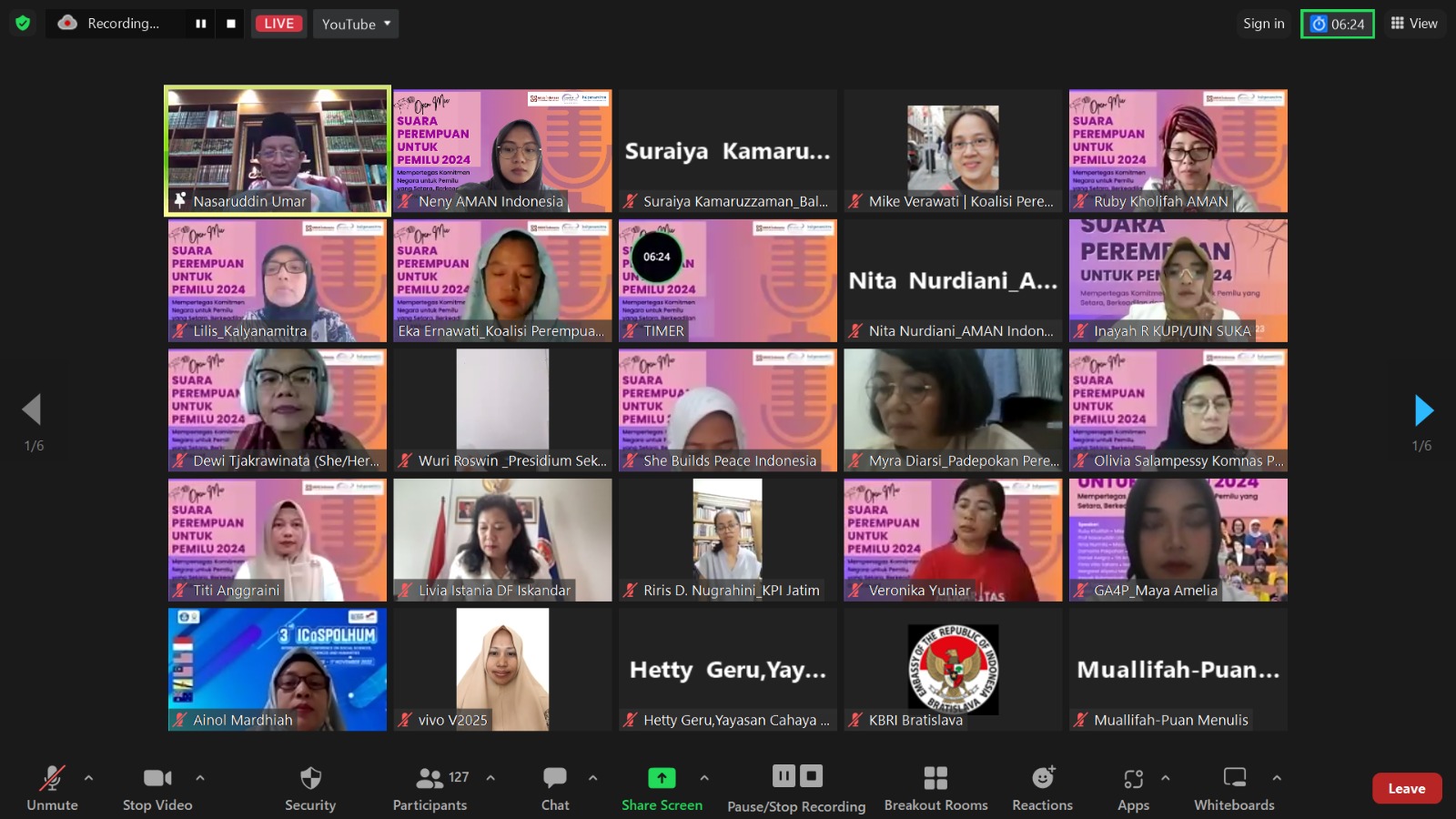Open the Security shield icon
The width and height of the screenshot is (1456, 819).
click(x=310, y=779)
